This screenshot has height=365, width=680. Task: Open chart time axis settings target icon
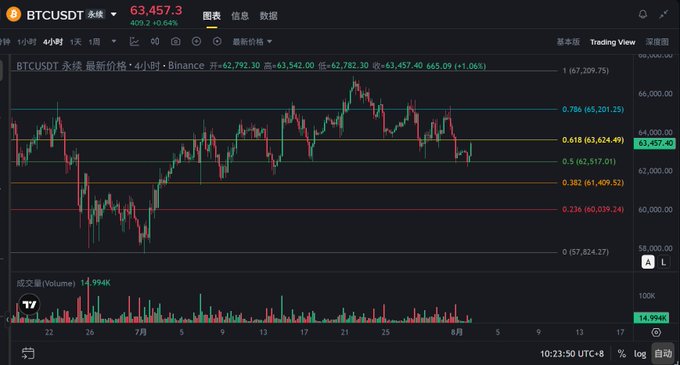coord(656,332)
